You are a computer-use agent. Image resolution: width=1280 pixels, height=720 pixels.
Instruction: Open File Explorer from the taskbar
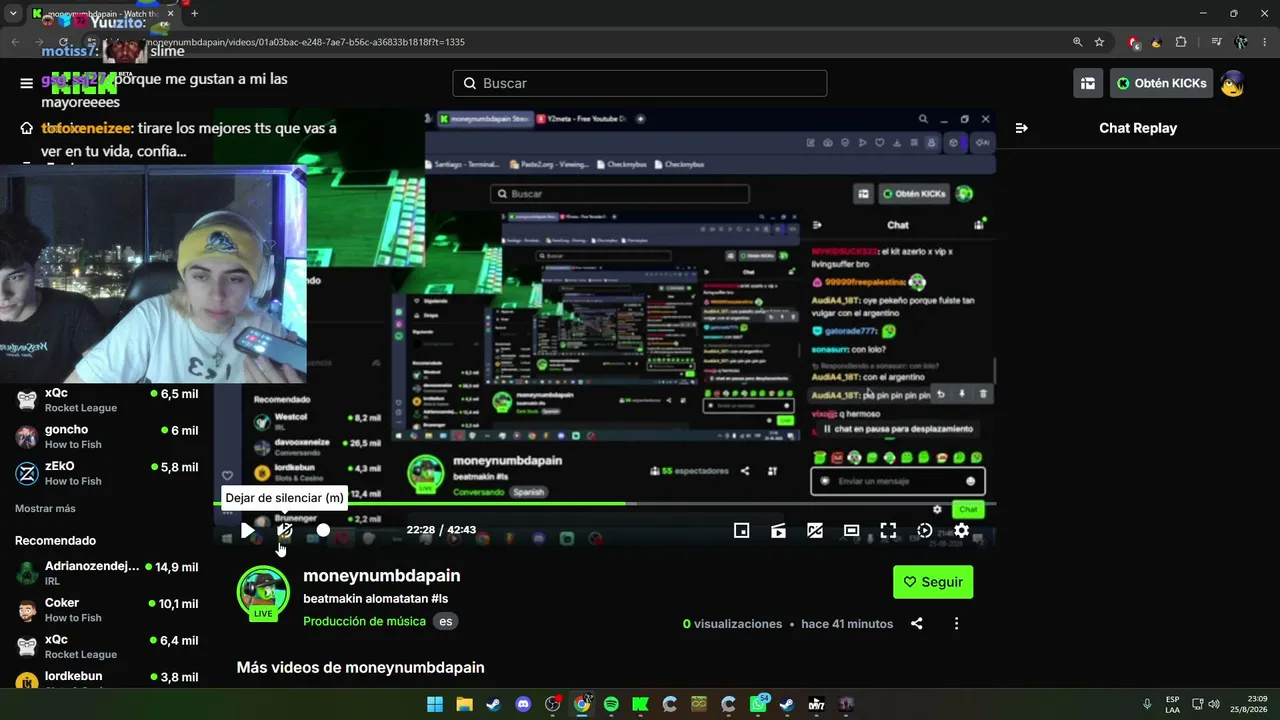click(x=464, y=704)
